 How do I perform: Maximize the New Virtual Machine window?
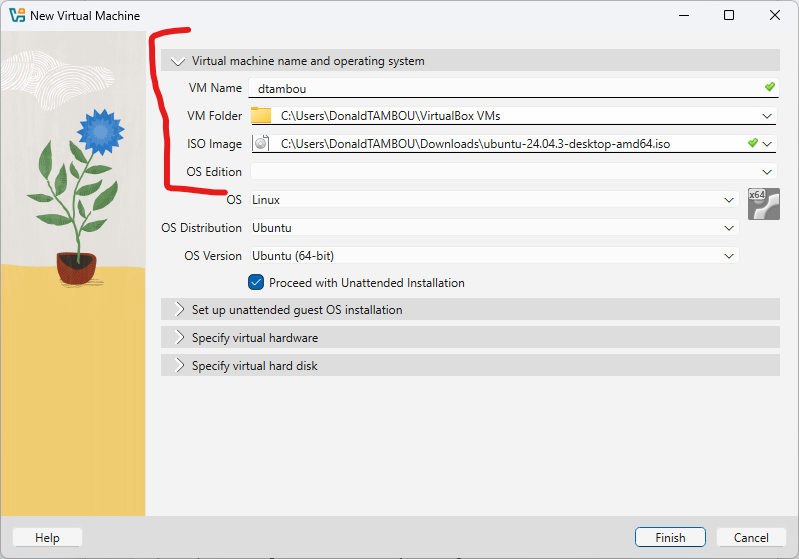coord(729,15)
